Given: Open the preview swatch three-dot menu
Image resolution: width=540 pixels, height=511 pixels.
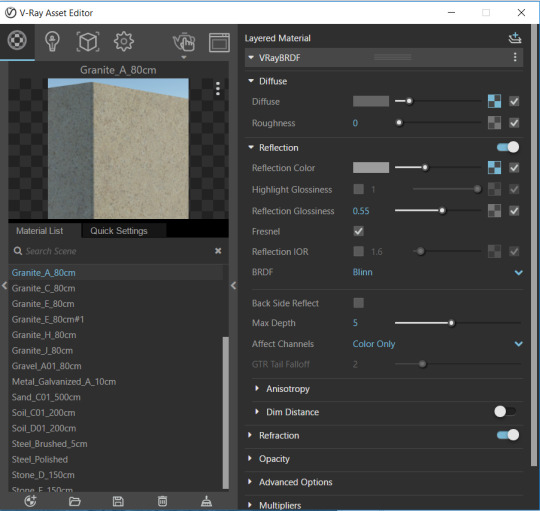Looking at the screenshot, I should [x=218, y=88].
